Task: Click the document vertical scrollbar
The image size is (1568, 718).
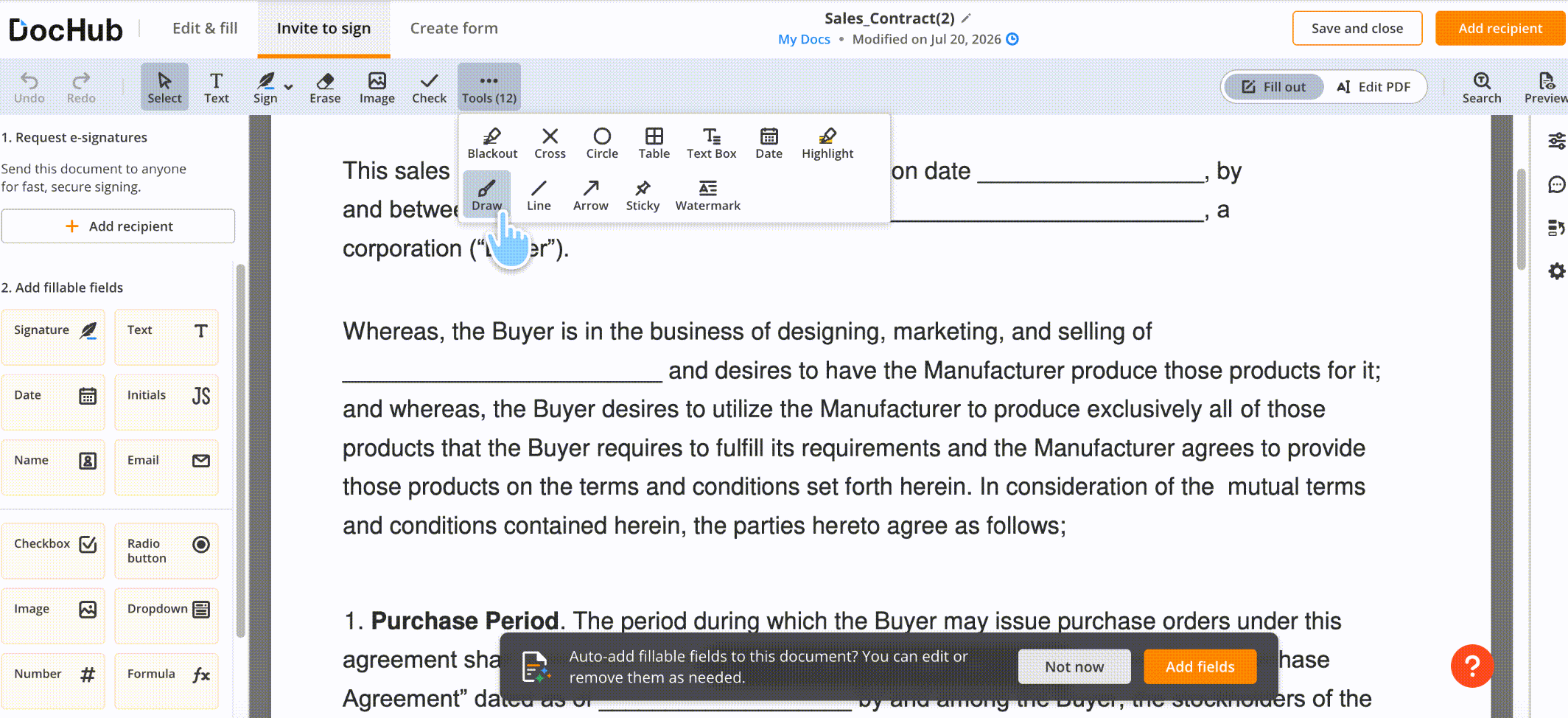Action: (1522, 220)
